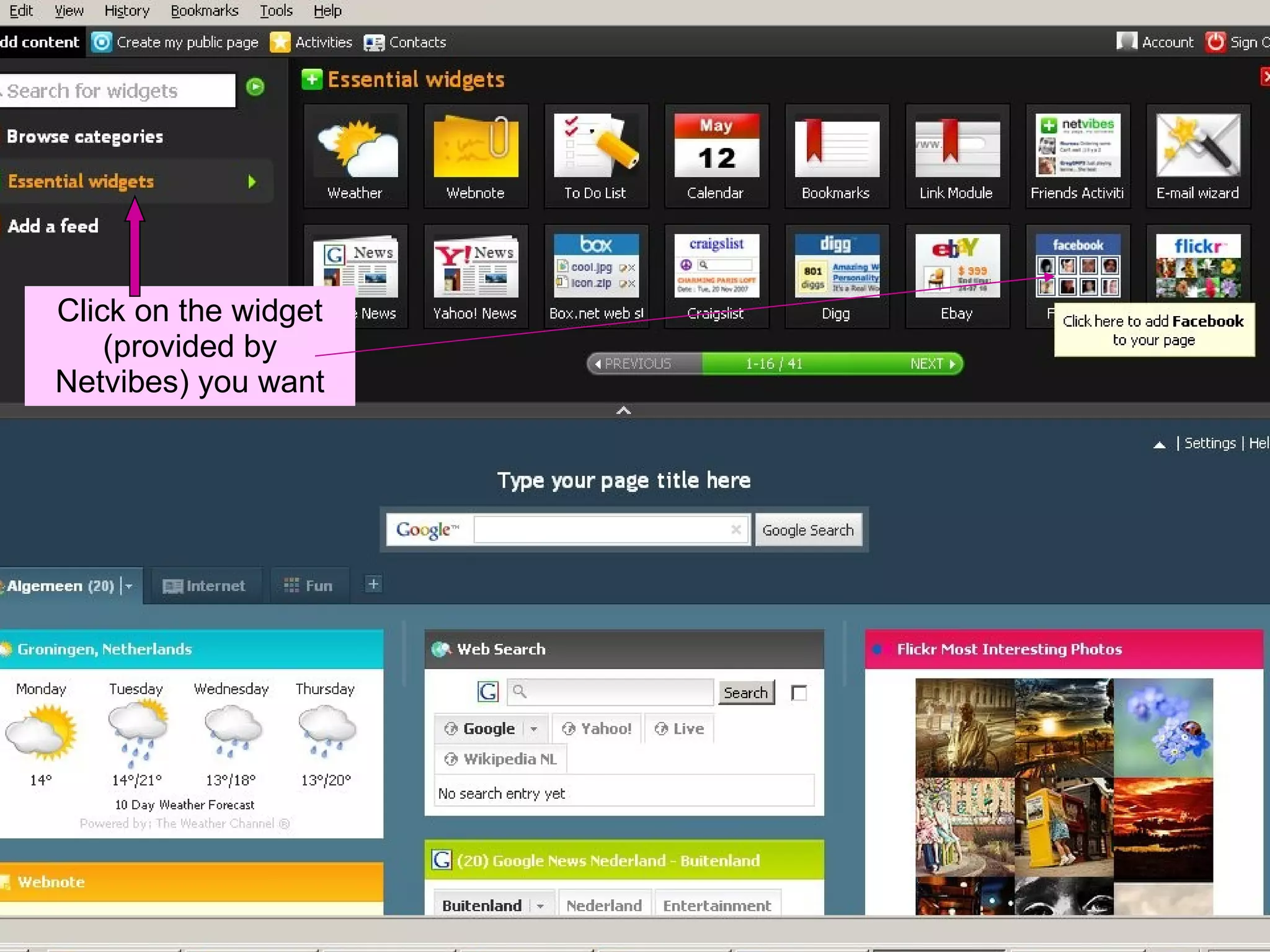Viewport: 1270px width, 952px height.
Task: Collapse the widget panel with up chevron
Action: [624, 410]
